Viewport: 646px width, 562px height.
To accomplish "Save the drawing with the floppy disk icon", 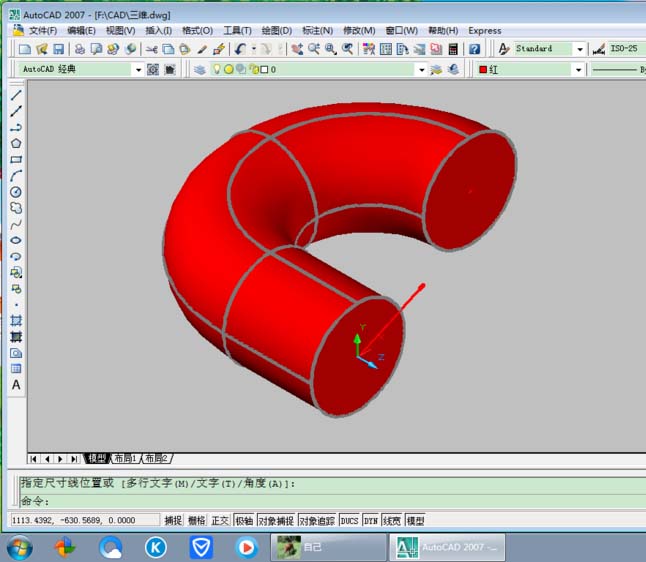I will [x=59, y=49].
